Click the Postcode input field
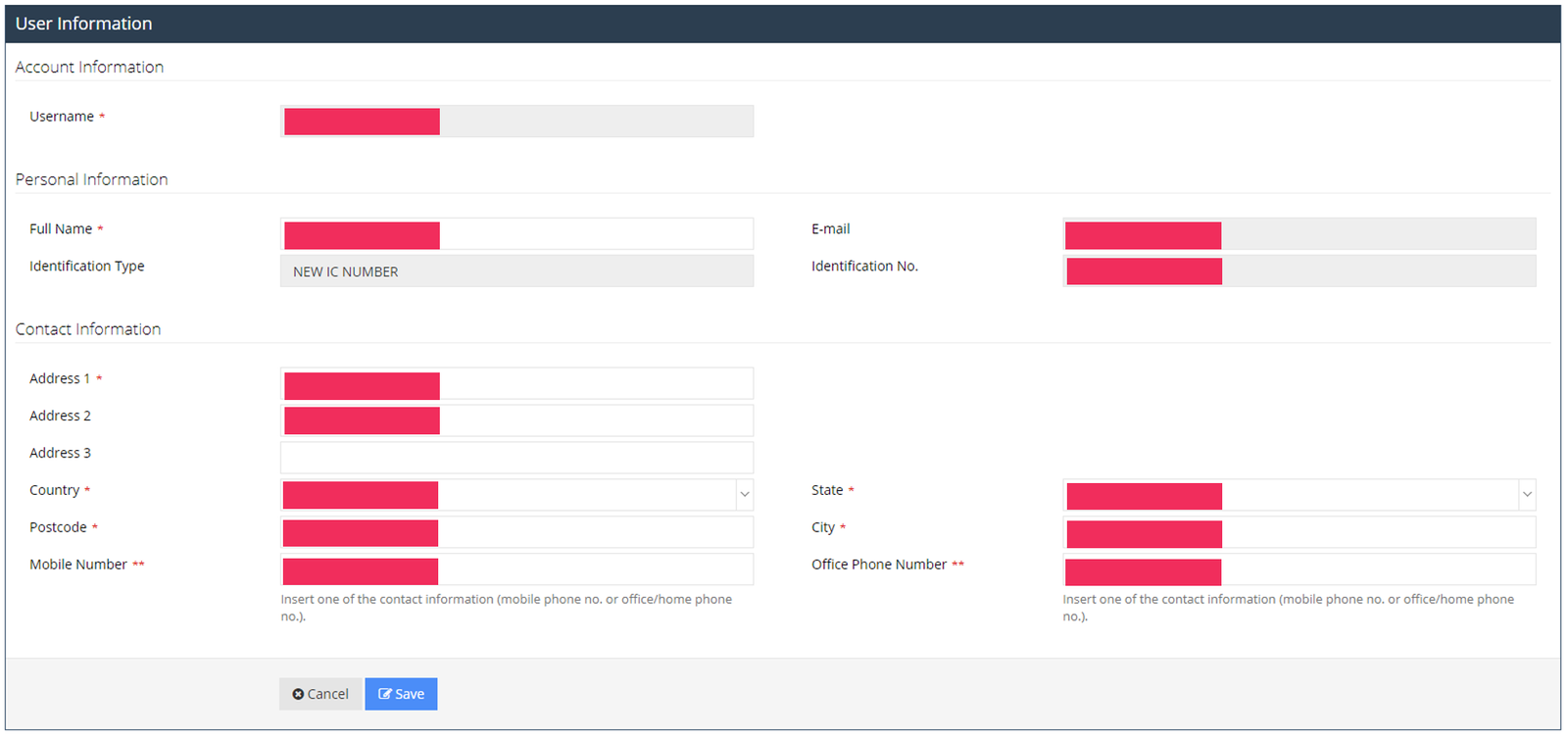 click(516, 532)
